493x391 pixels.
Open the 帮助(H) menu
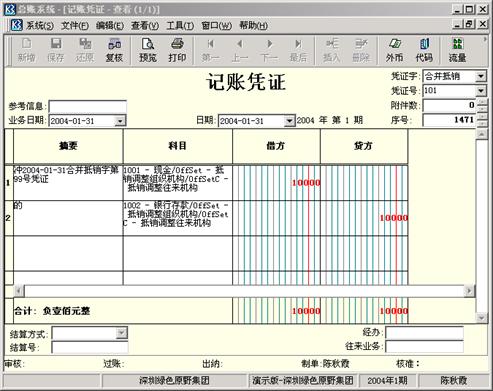coord(253,25)
